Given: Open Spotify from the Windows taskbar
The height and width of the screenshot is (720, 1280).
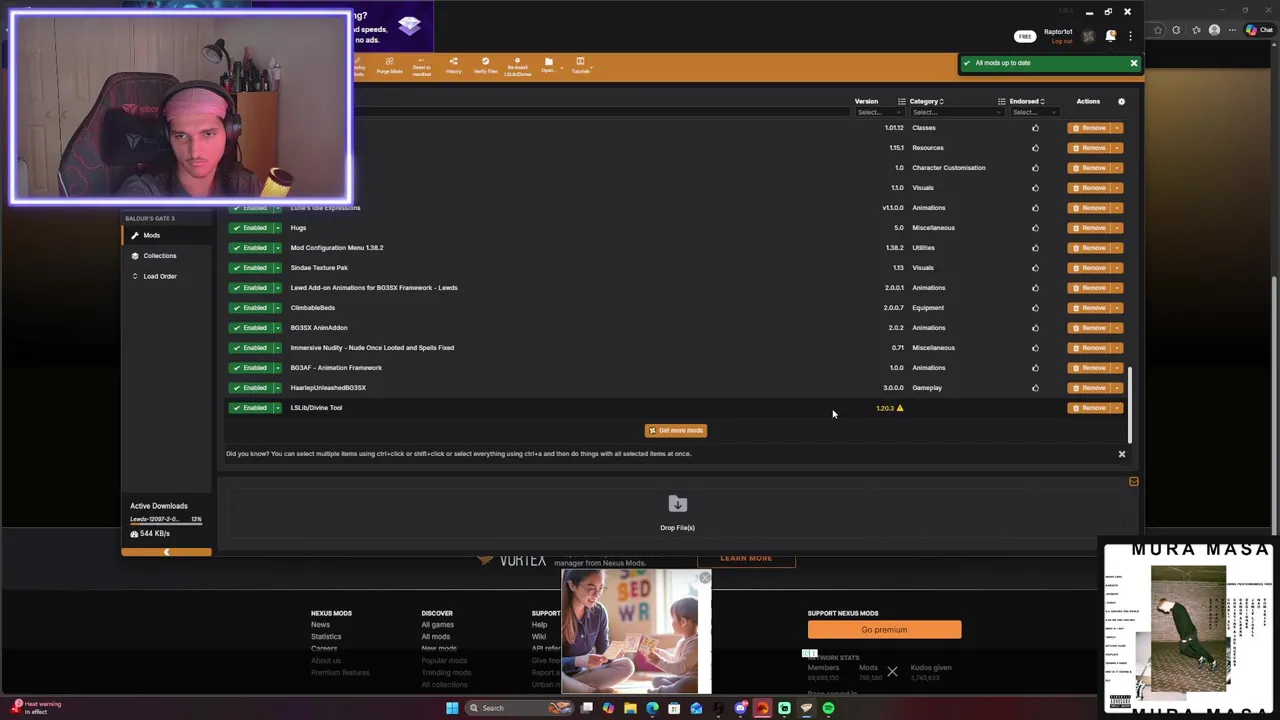Looking at the screenshot, I should click(x=828, y=709).
